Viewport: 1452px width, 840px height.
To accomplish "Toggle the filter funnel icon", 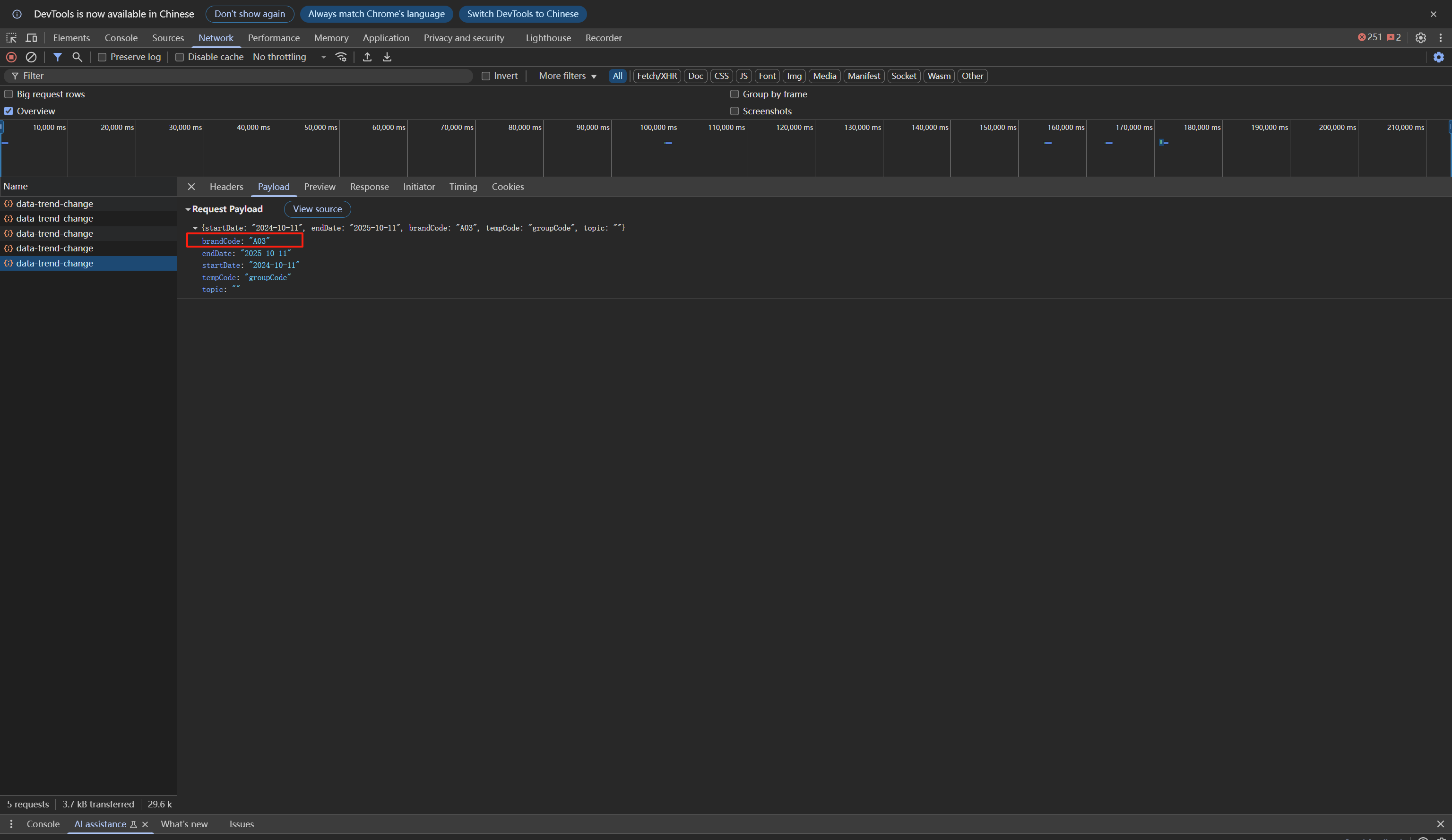I will click(x=58, y=57).
